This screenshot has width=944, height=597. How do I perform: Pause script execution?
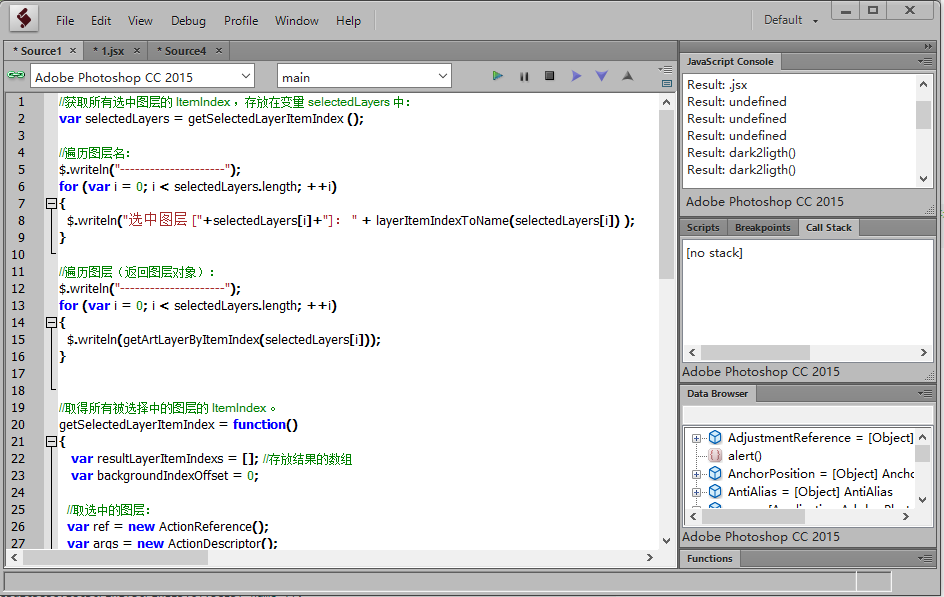click(x=524, y=76)
